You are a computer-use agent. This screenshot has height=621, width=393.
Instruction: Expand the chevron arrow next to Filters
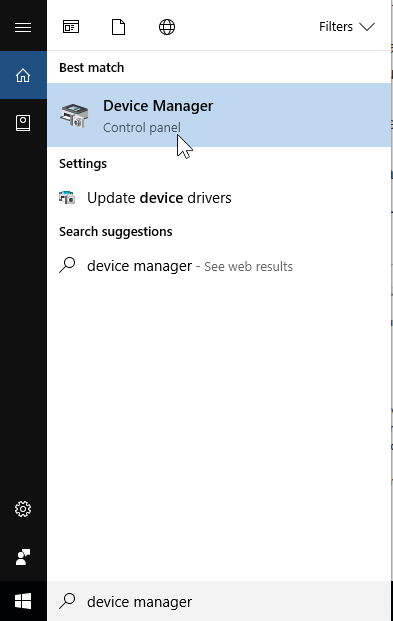(x=367, y=27)
